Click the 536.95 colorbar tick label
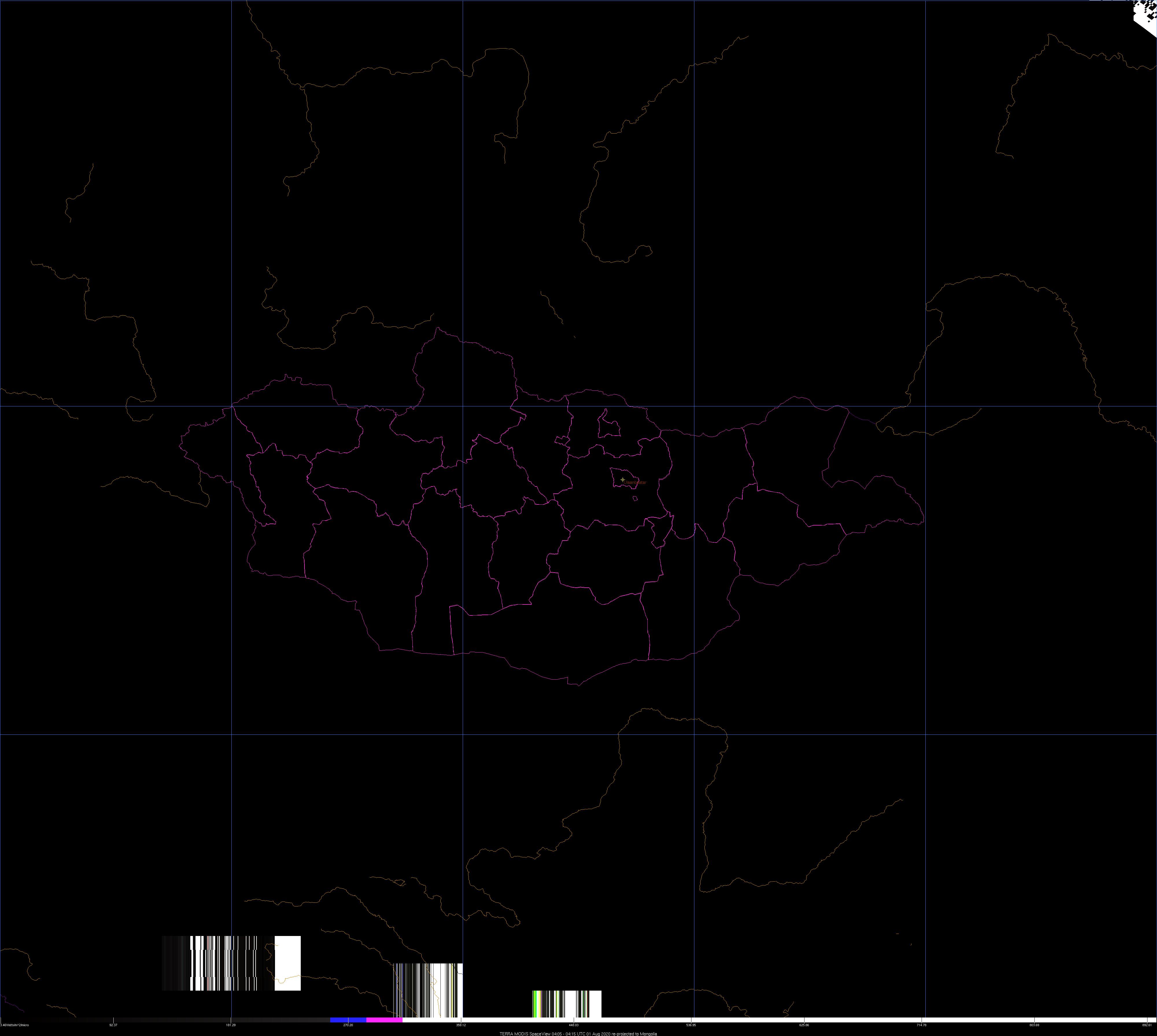The height and width of the screenshot is (1036, 1157). coord(691,1025)
